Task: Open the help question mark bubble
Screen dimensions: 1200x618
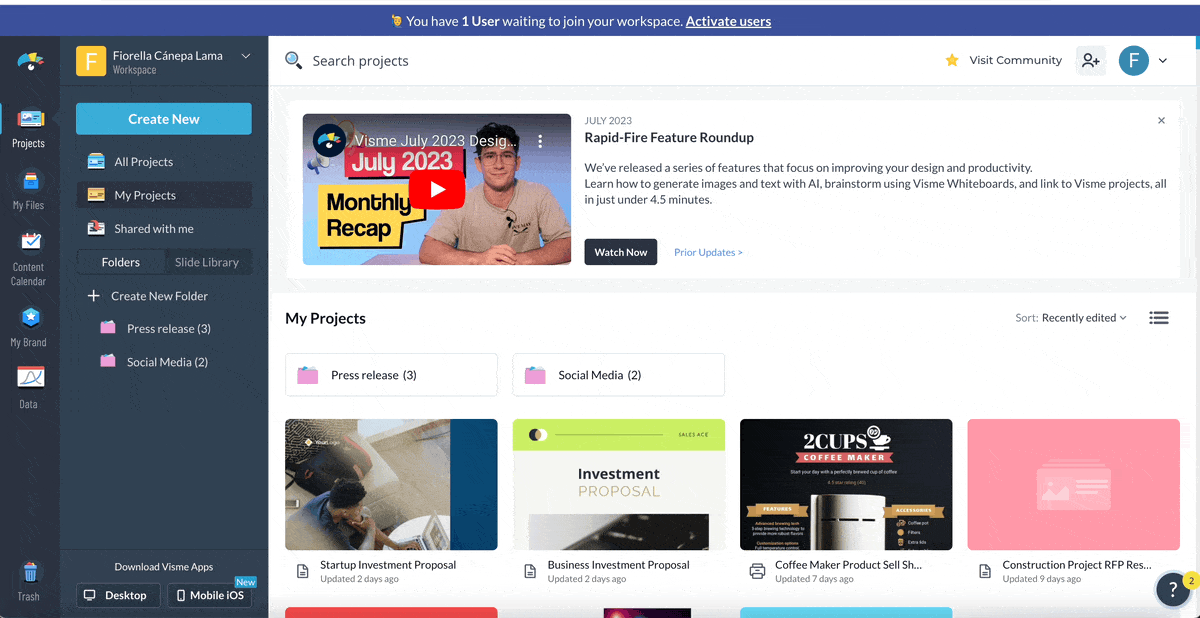Action: coord(1173,590)
